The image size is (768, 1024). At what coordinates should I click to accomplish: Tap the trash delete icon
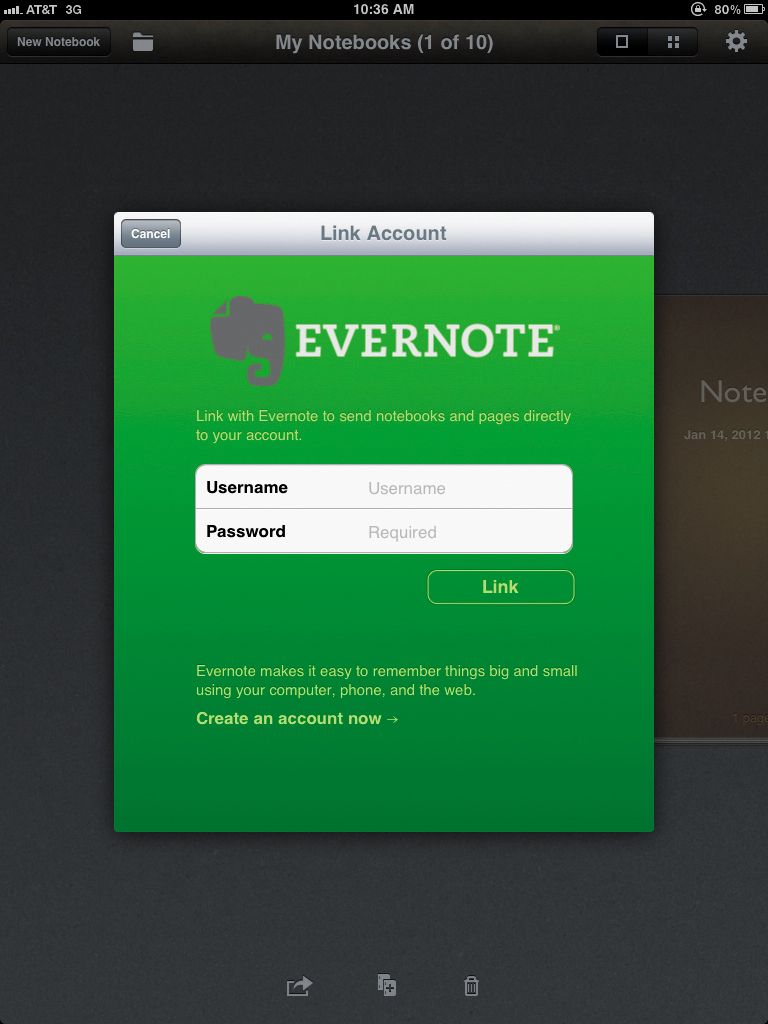471,985
